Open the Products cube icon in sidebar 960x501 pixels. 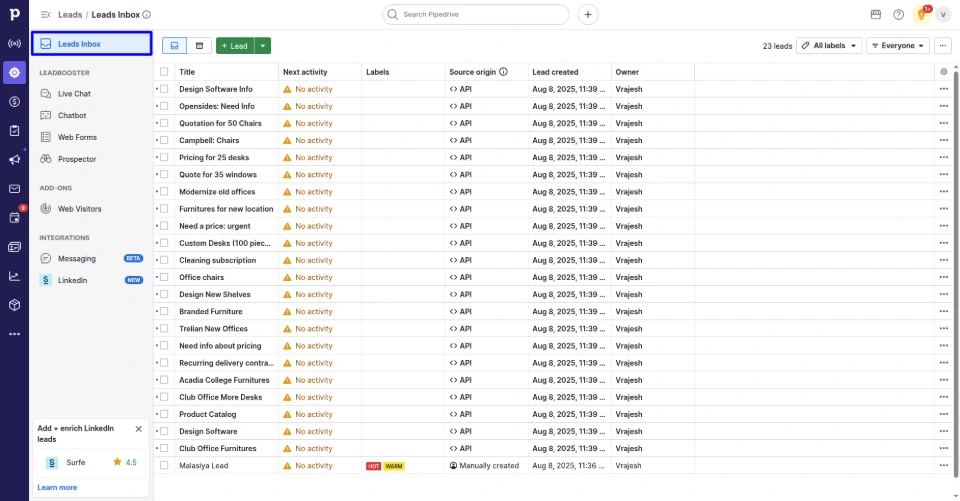pos(14,304)
